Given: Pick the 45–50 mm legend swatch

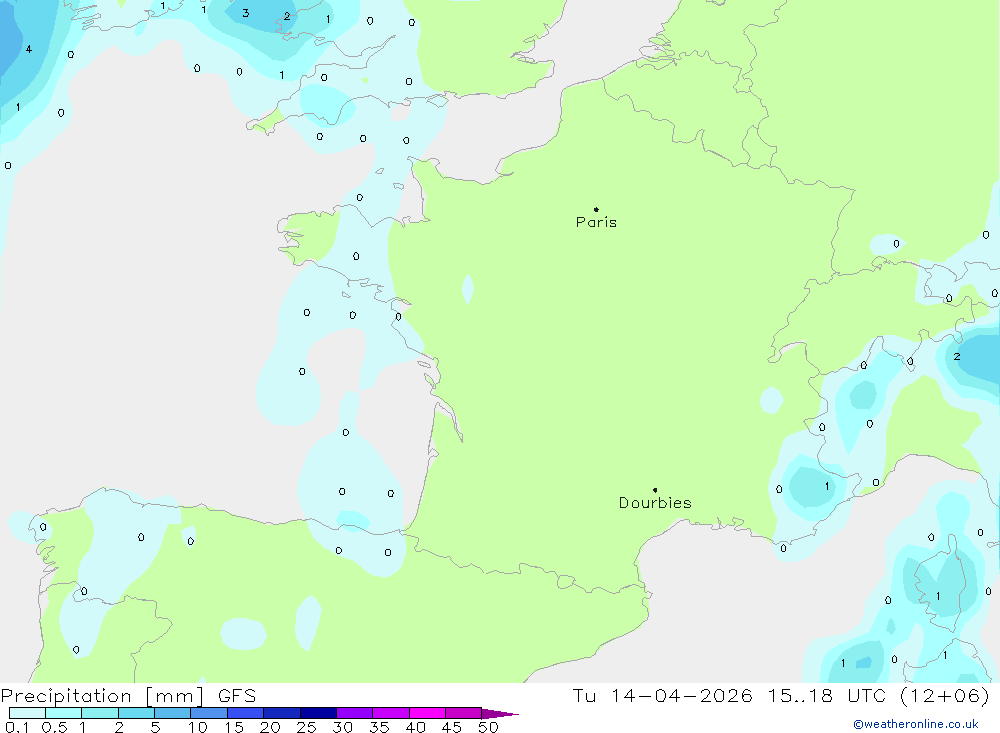Looking at the screenshot, I should pos(464,713).
